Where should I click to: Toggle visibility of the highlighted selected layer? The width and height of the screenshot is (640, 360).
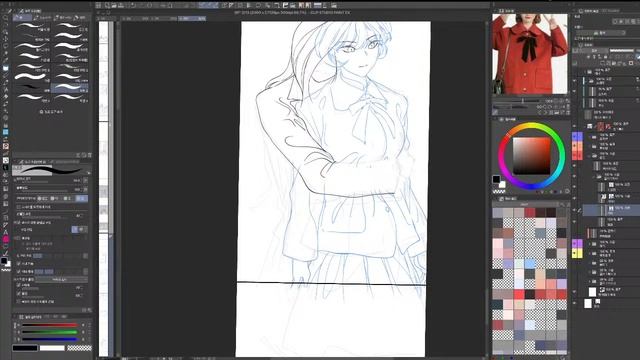point(575,210)
